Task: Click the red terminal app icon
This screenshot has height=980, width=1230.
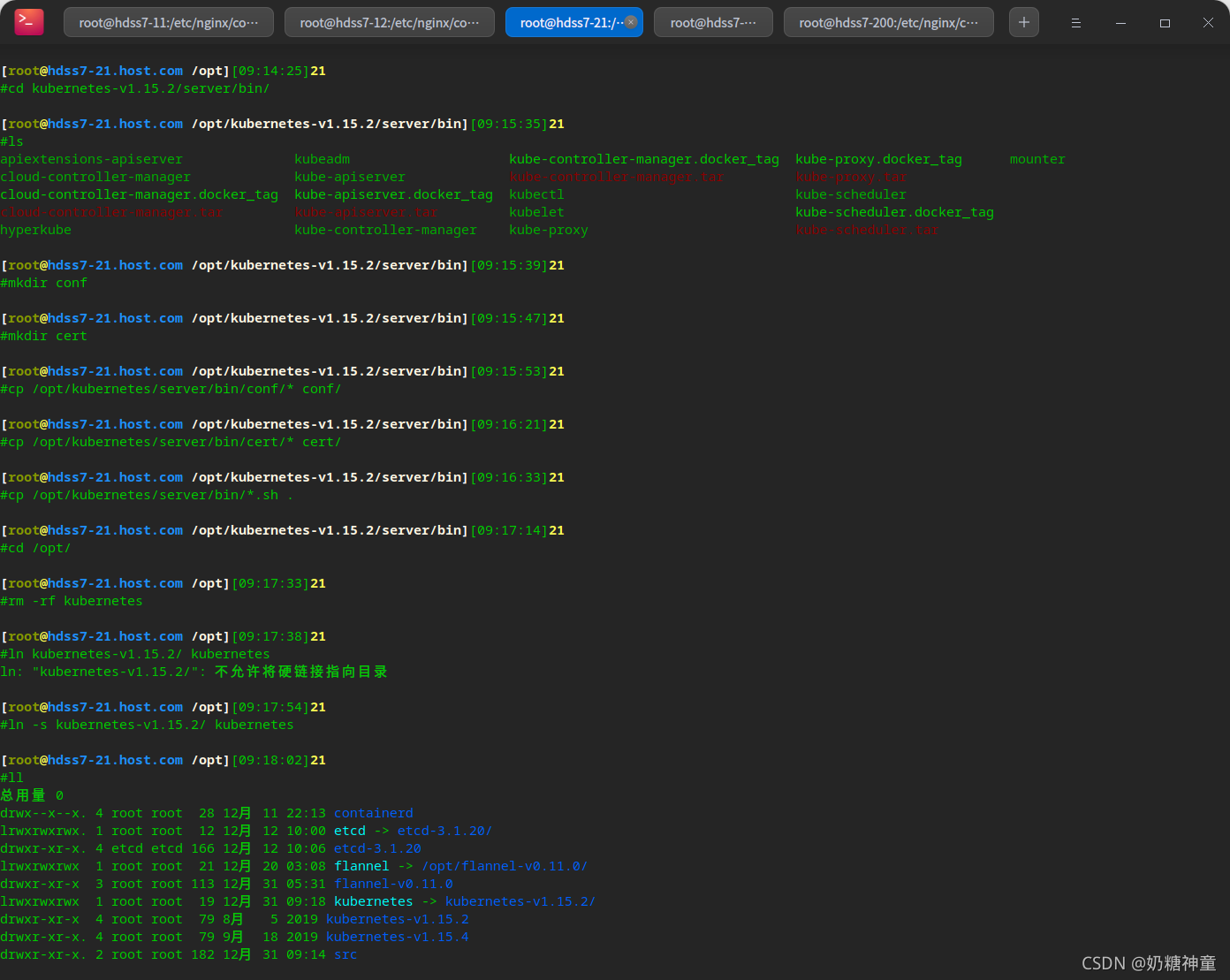Action: [x=29, y=22]
